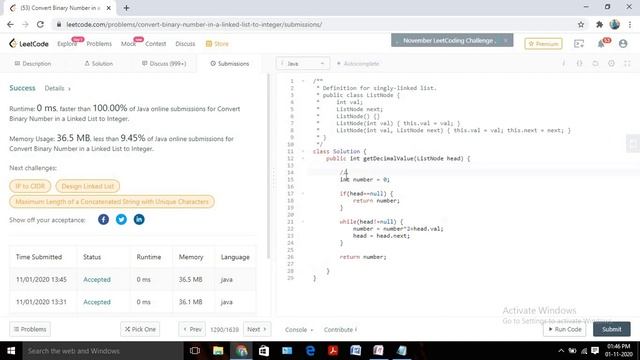Open browser extensions puzzle icon
This screenshot has width=640, height=360.
click(x=599, y=24)
